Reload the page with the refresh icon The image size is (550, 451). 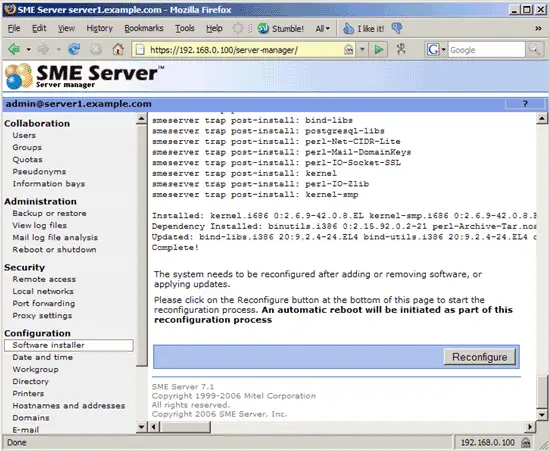tap(74, 49)
